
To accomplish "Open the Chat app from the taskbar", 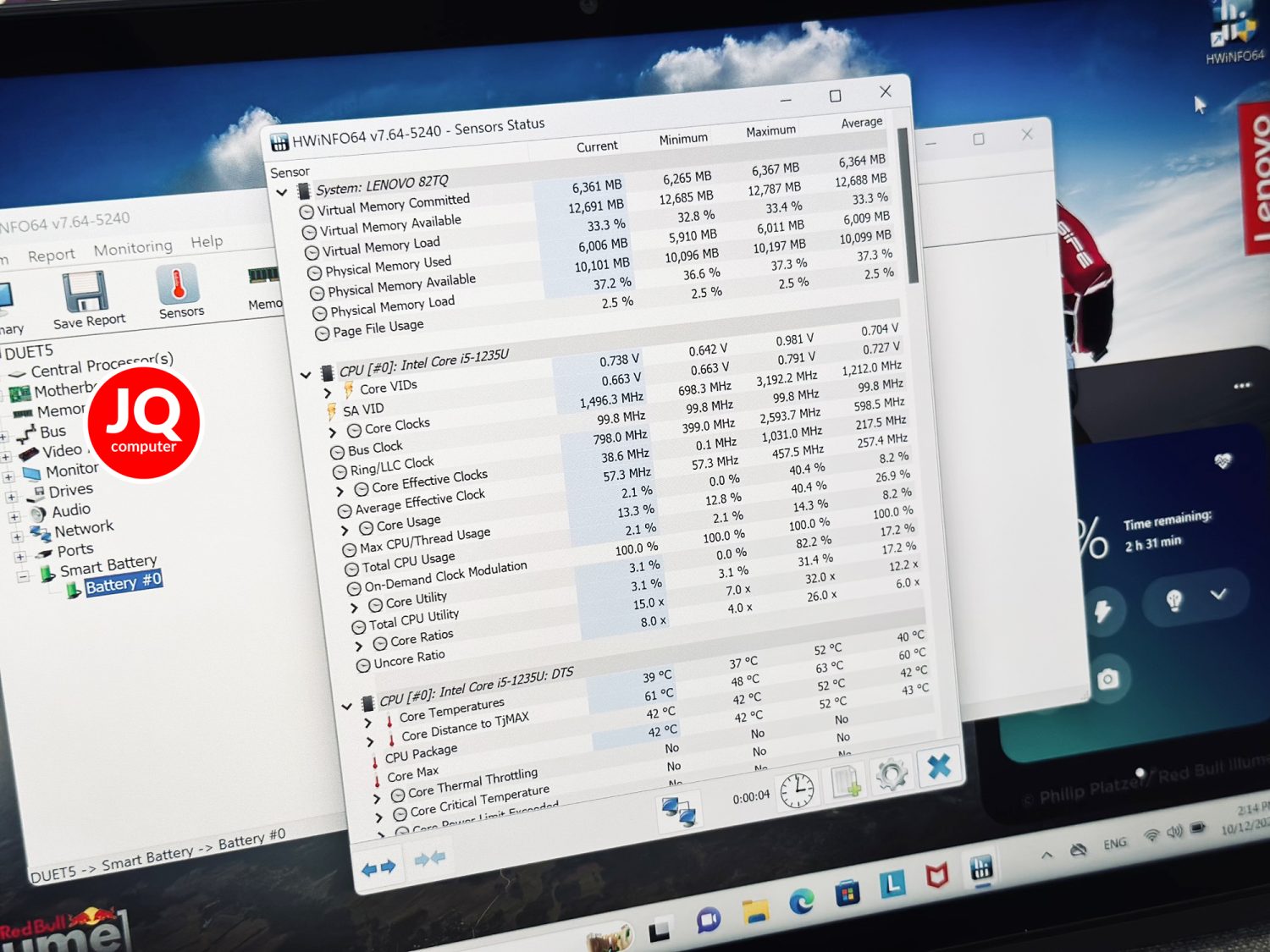I will pyautogui.click(x=708, y=920).
